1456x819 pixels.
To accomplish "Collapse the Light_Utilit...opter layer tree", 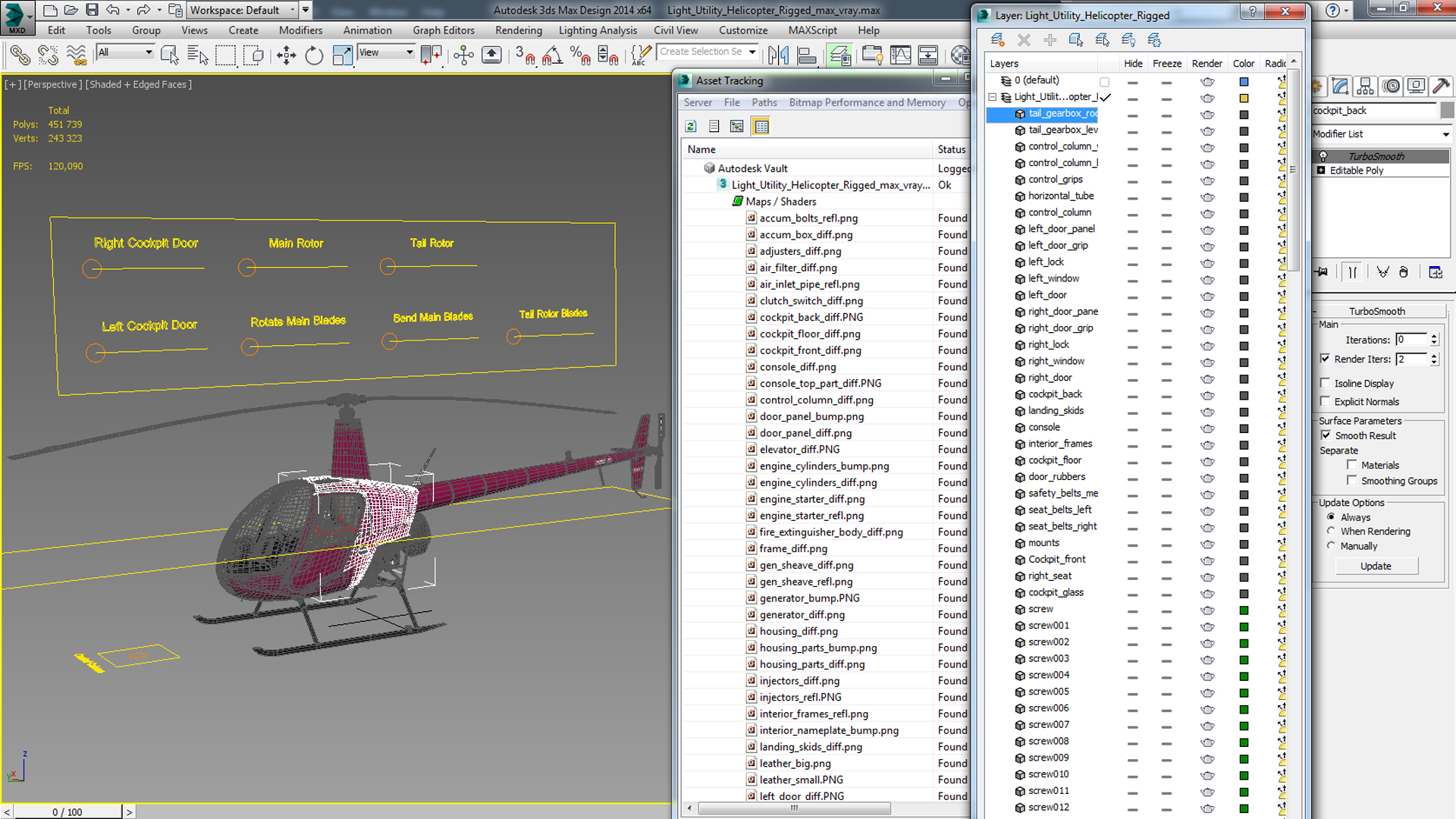I will tap(992, 97).
